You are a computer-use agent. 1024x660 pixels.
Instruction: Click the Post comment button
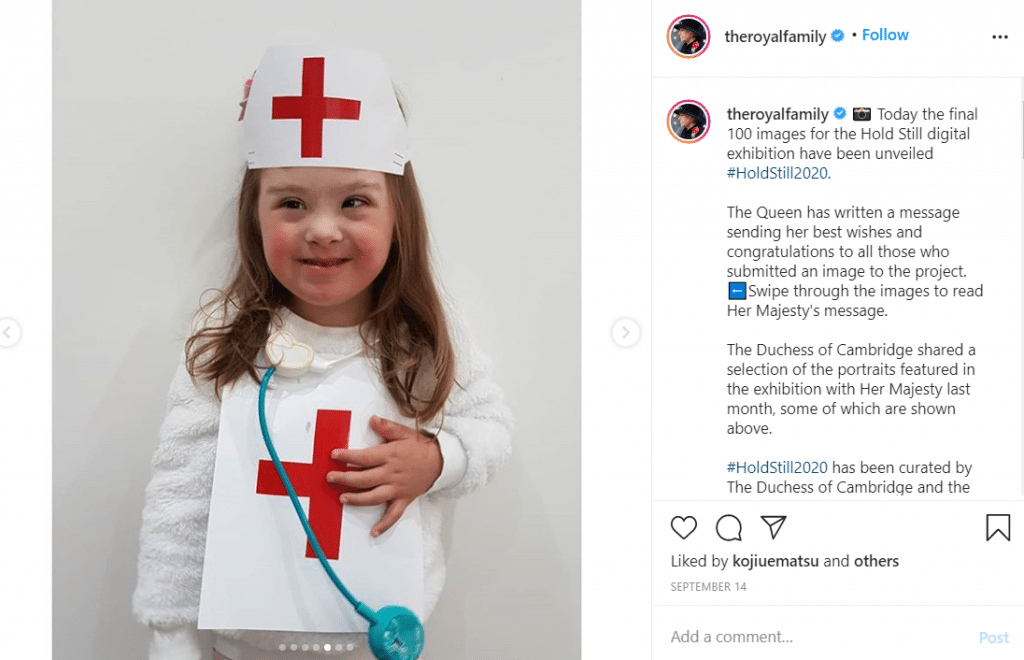[x=993, y=637]
